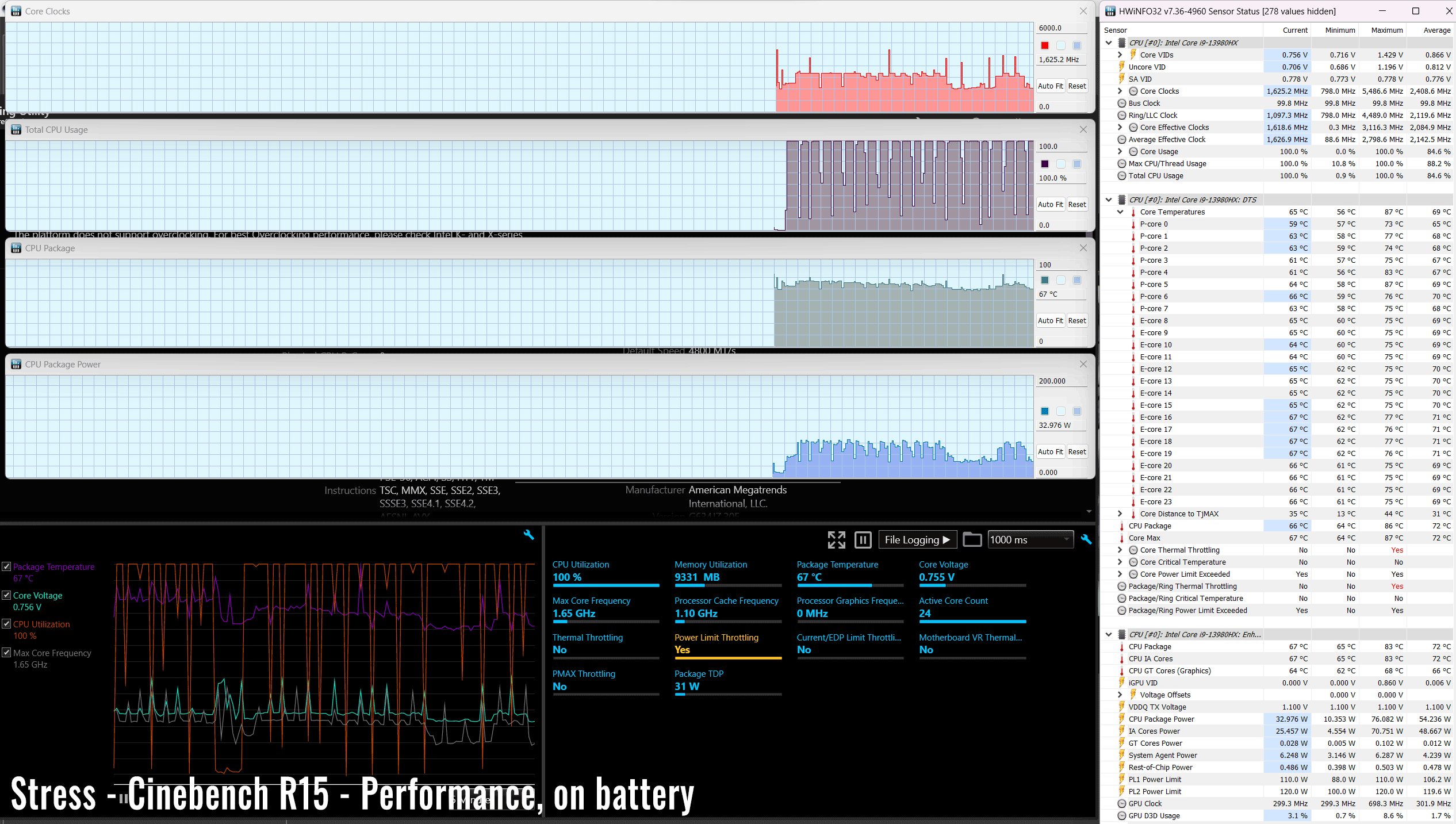Open the 1000 ms polling interval dropdown

point(1030,539)
